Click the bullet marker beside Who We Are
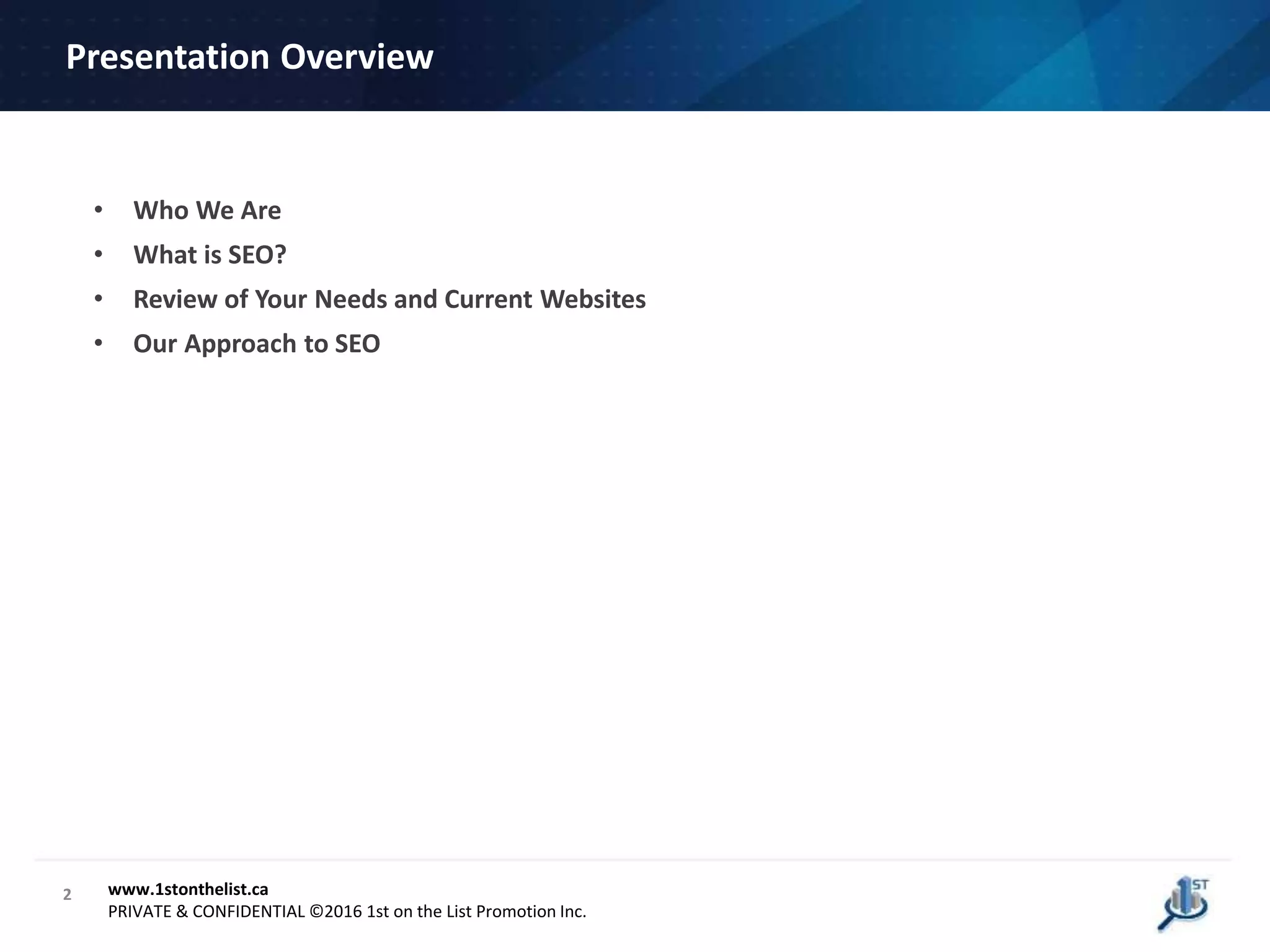The height and width of the screenshot is (952, 1270). [x=99, y=210]
